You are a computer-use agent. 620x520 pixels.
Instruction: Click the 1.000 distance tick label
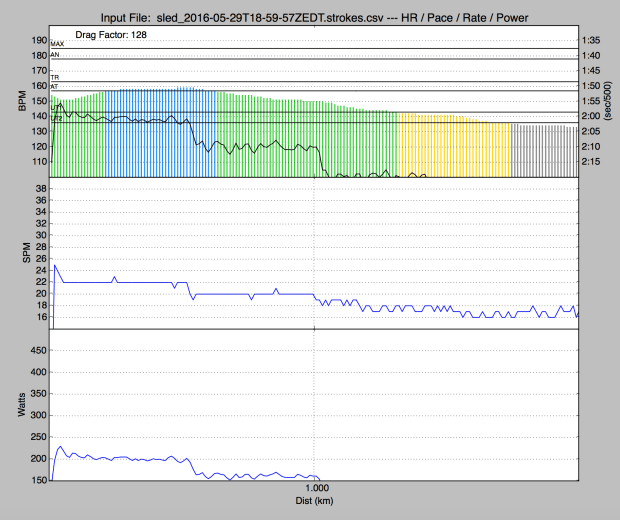pos(315,488)
